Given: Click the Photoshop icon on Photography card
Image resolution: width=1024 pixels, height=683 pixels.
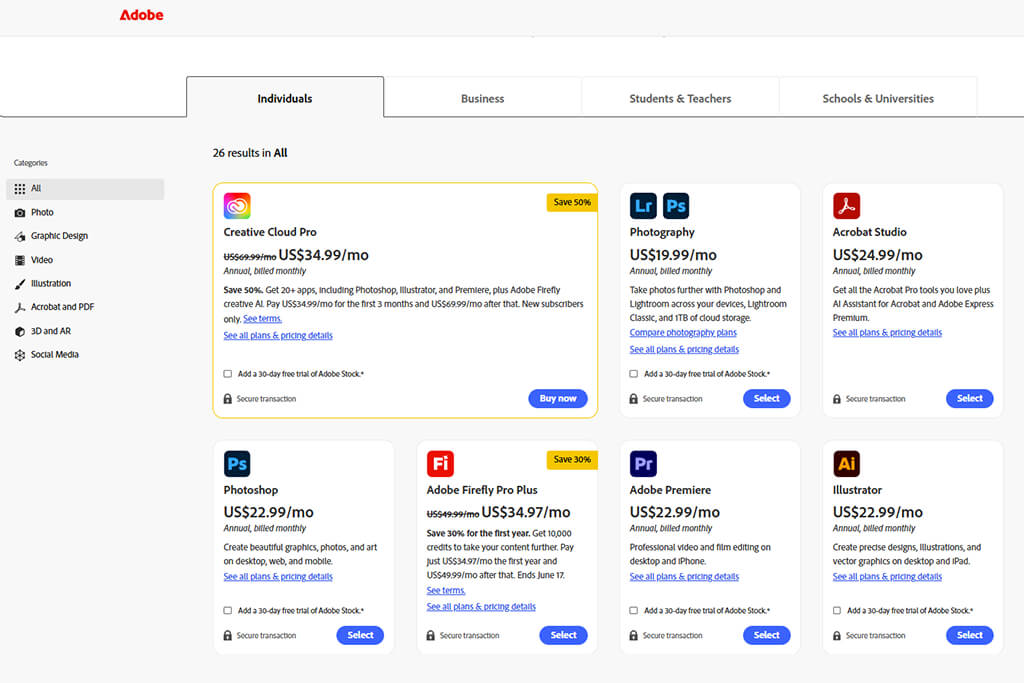Looking at the screenshot, I should click(x=676, y=206).
